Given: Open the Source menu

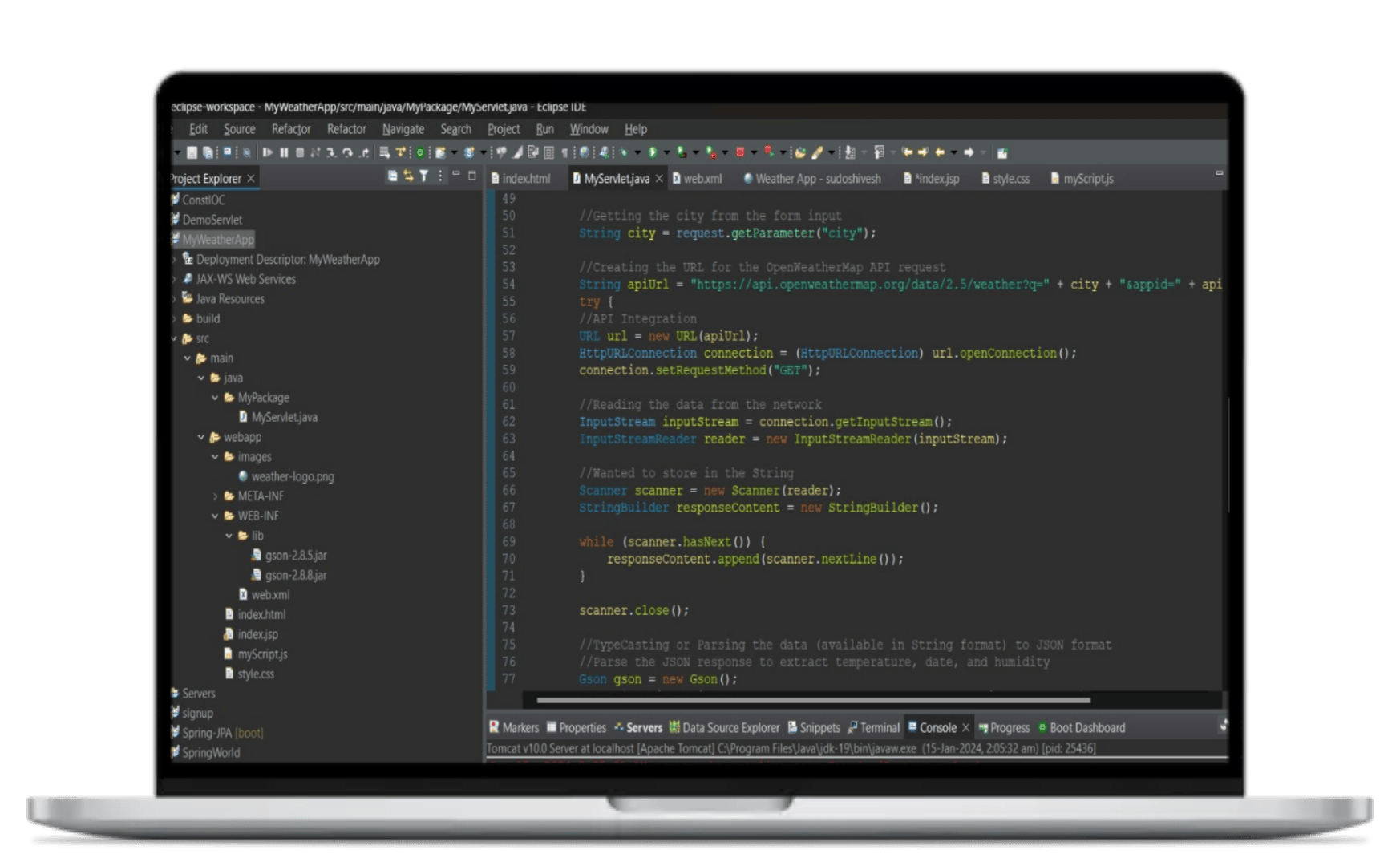Looking at the screenshot, I should click(239, 129).
